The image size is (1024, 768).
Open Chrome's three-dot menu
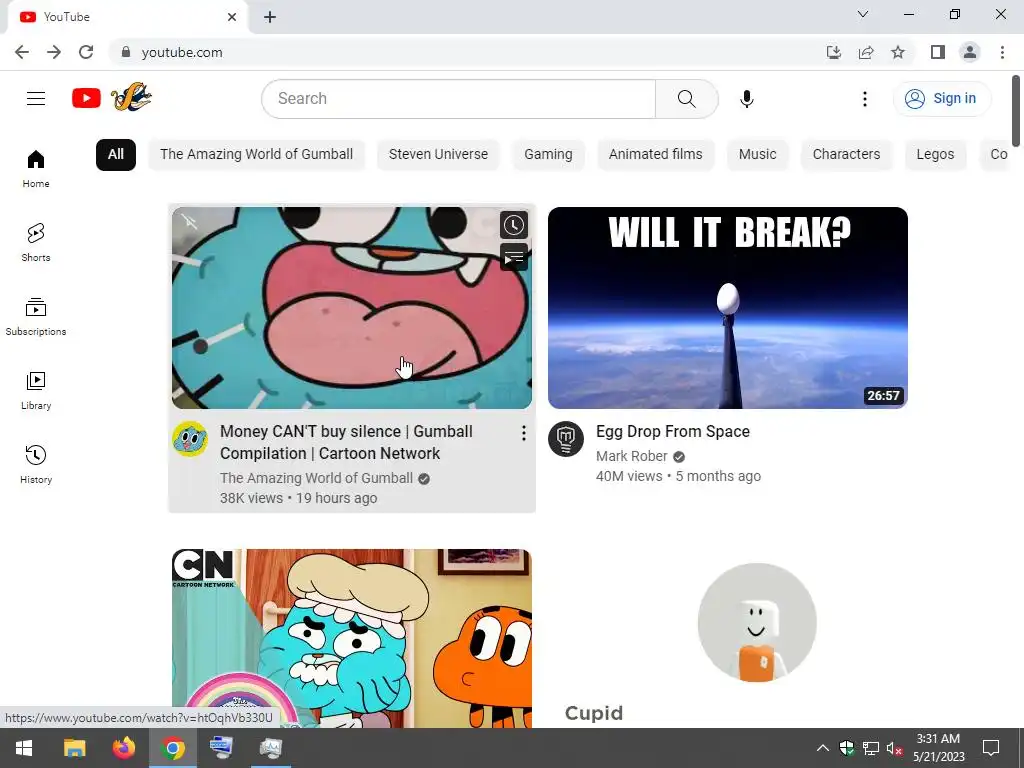[x=1002, y=52]
